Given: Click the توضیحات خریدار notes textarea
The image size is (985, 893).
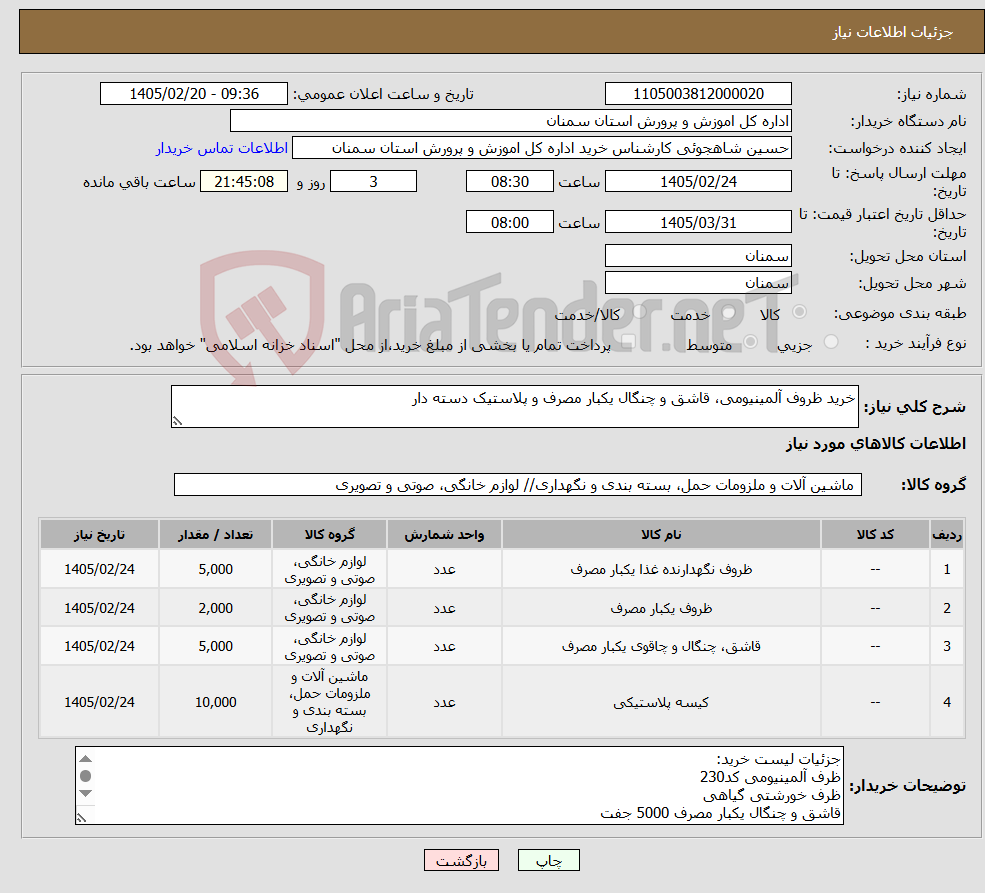Looking at the screenshot, I should point(459,786).
